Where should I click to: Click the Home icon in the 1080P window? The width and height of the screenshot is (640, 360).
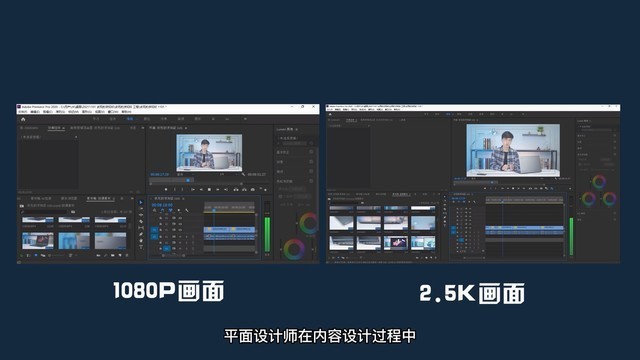coord(23,119)
